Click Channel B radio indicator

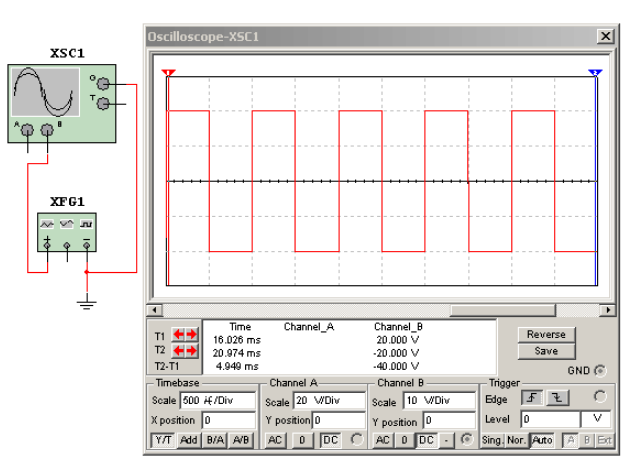(467, 439)
